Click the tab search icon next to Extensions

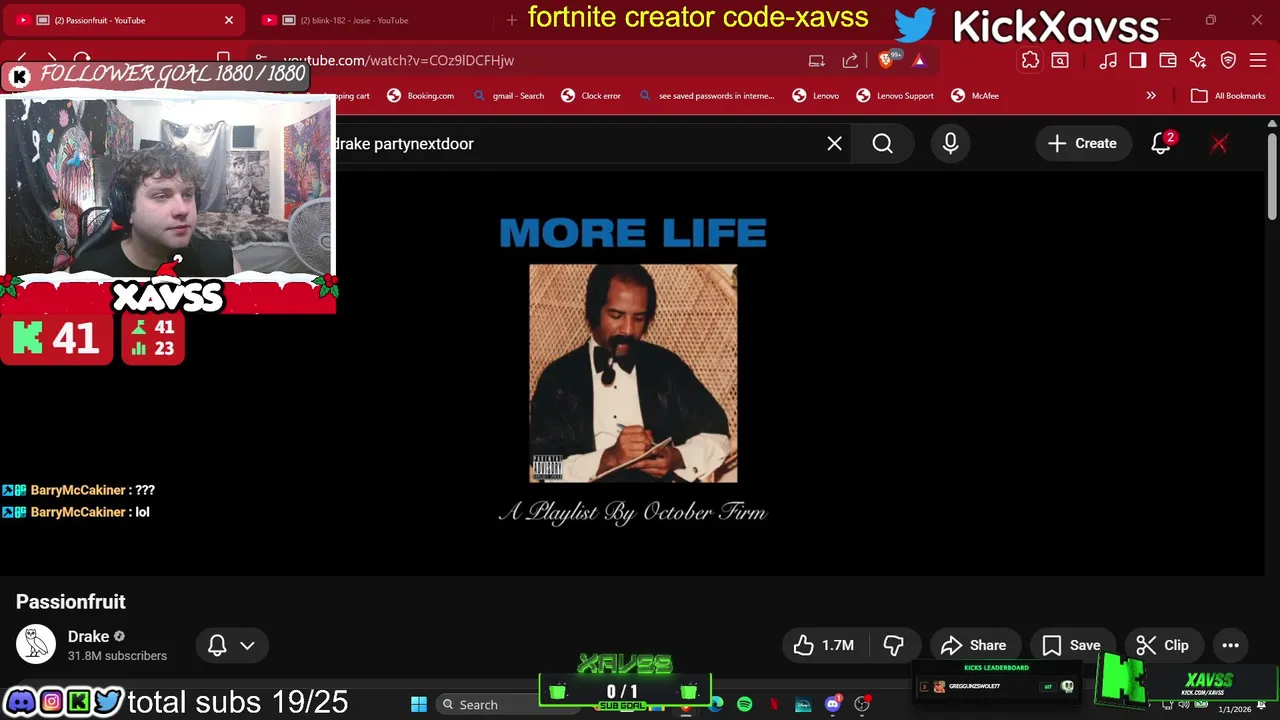1060,60
